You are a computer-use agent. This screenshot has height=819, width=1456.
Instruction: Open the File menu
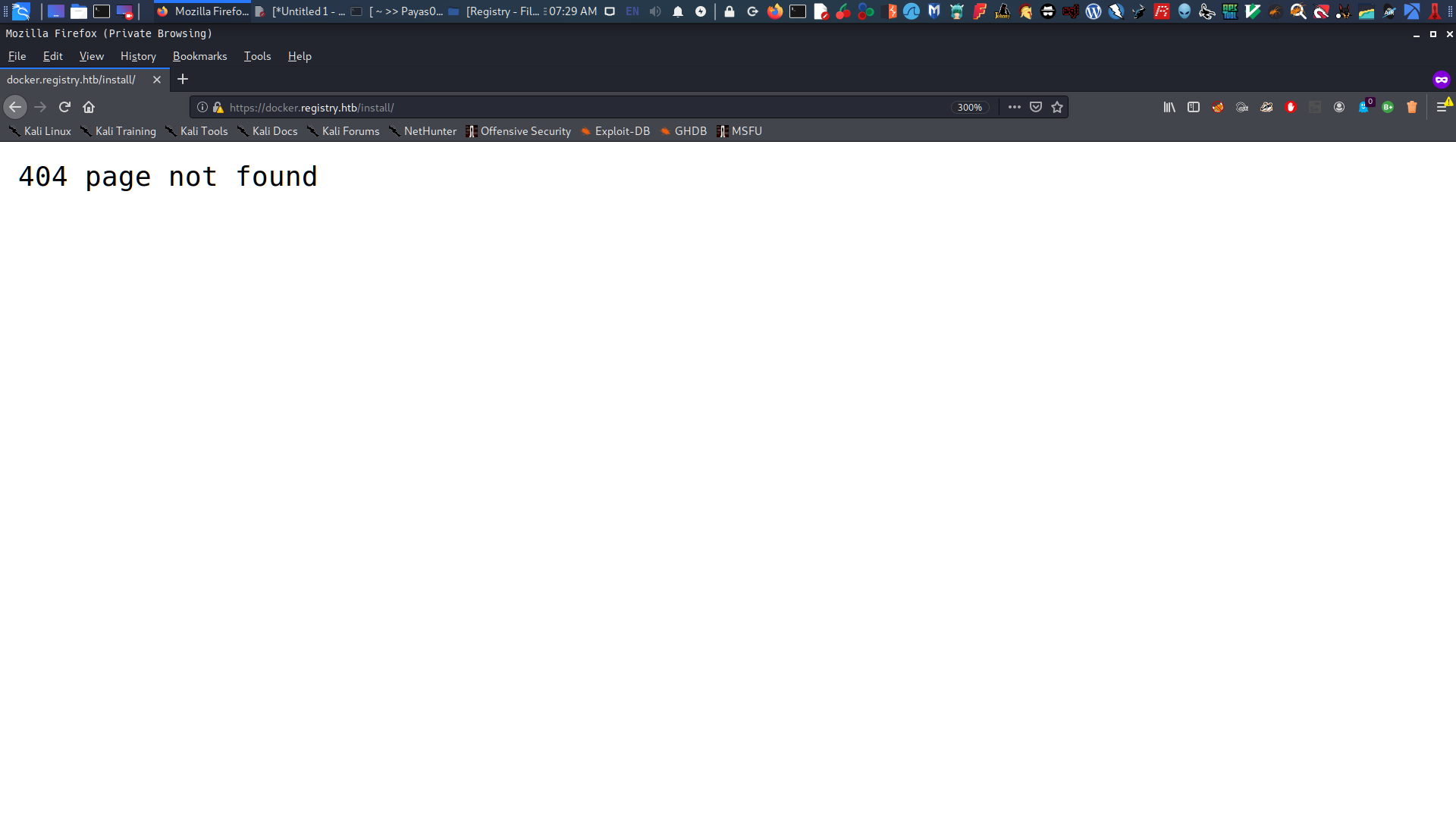(17, 56)
